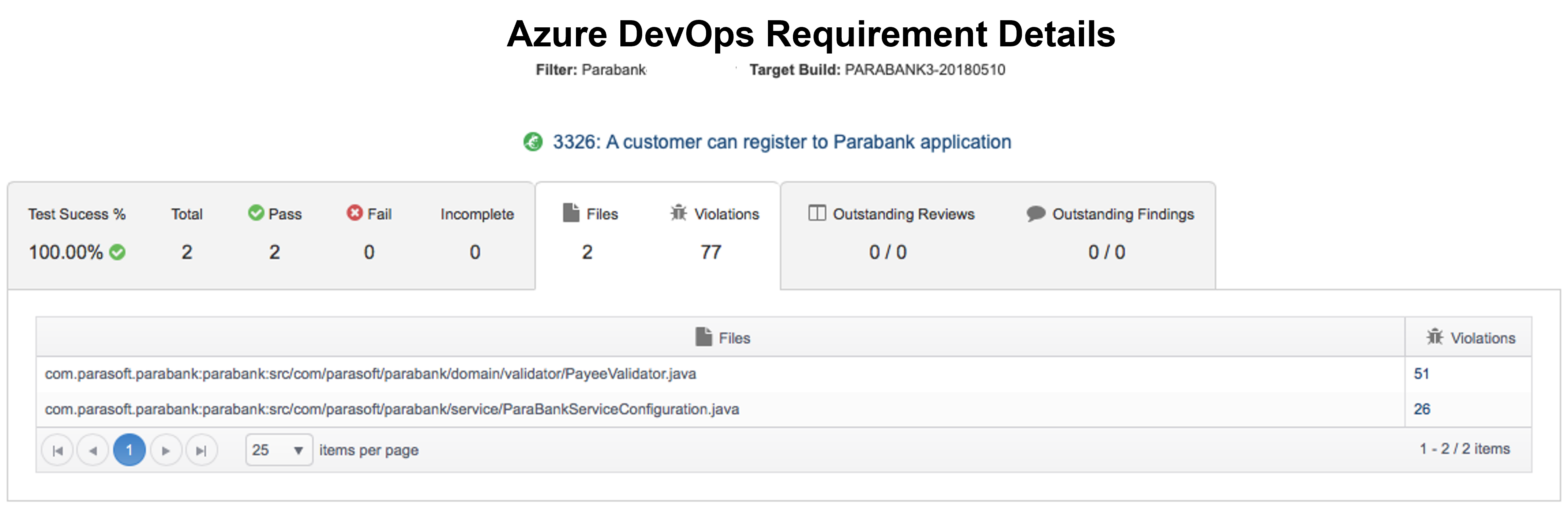Open Outstanding Reviews and Findings tab
Image resolution: width=1568 pixels, height=507 pixels.
[998, 236]
